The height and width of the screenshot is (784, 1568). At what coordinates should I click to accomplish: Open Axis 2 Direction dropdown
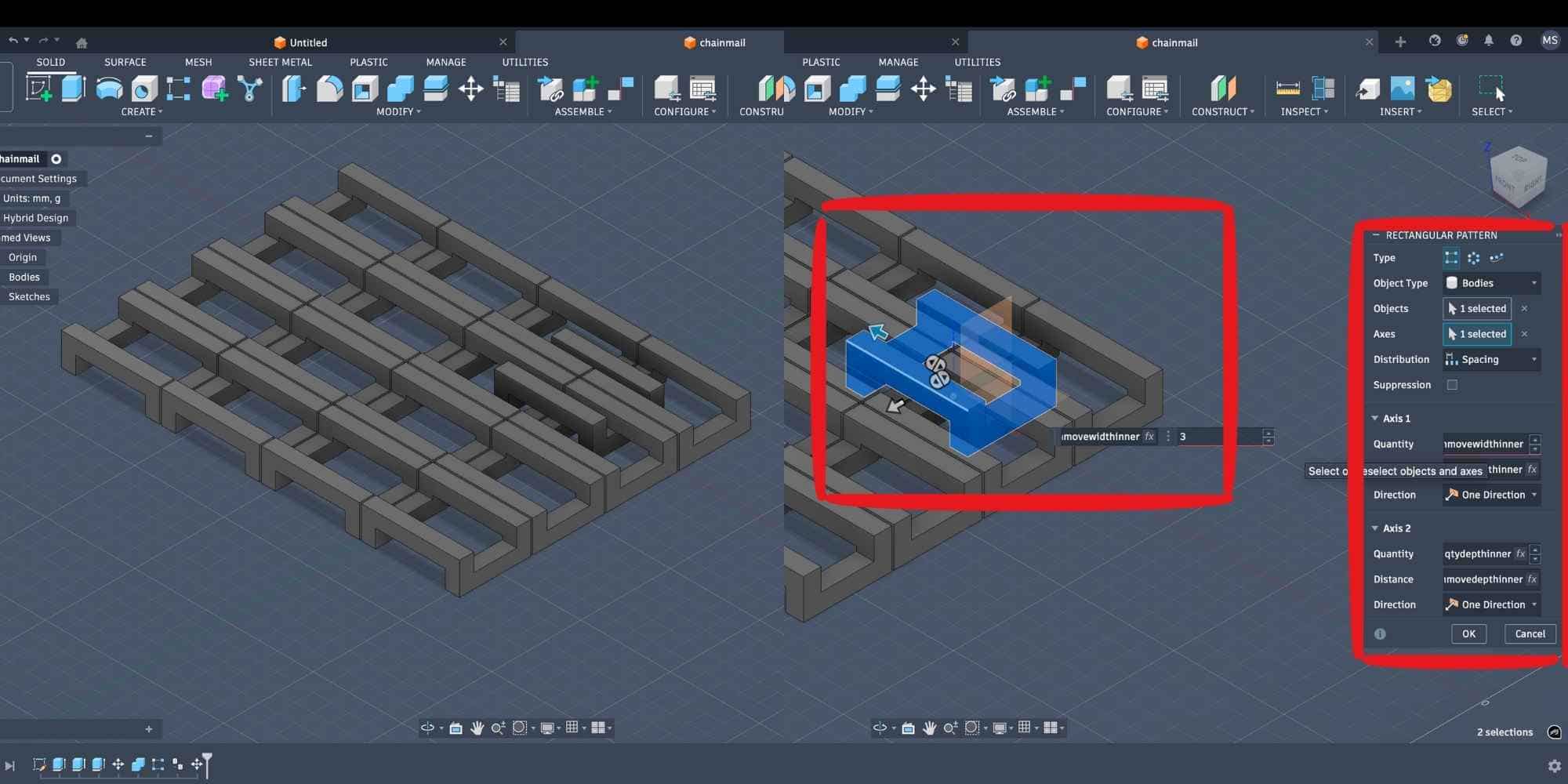(x=1492, y=604)
